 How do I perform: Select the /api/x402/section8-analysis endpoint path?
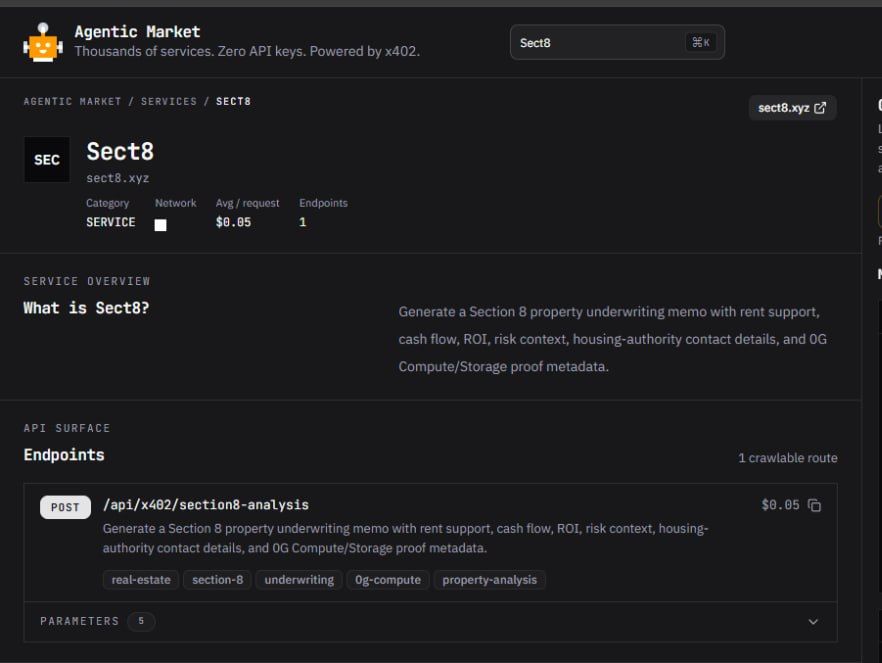[x=206, y=505]
